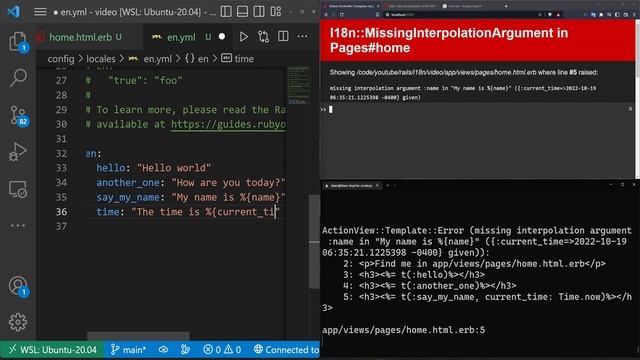Open the Search view in the activity bar

[x=18, y=78]
